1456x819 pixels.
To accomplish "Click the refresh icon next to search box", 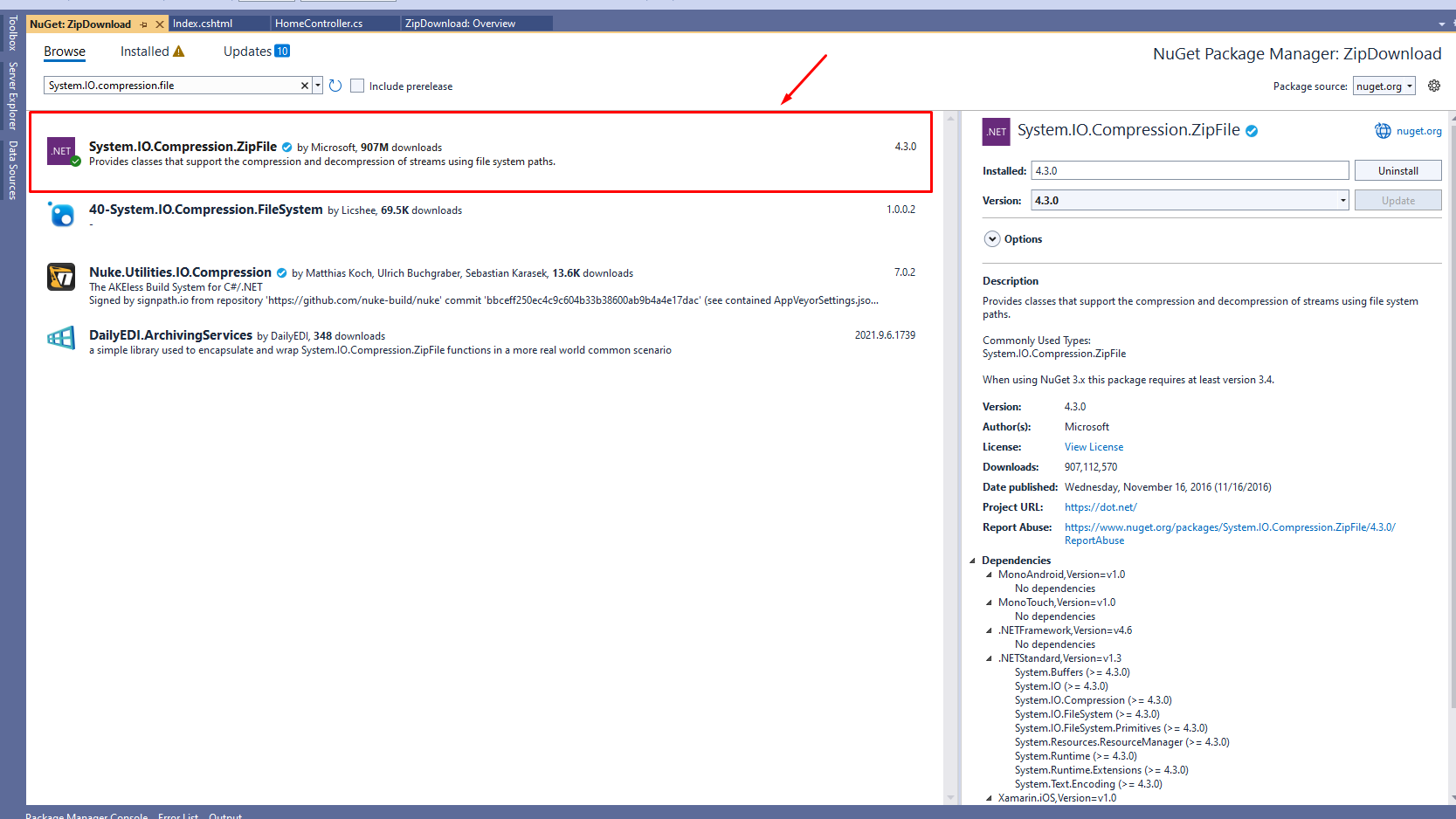I will pyautogui.click(x=335, y=86).
